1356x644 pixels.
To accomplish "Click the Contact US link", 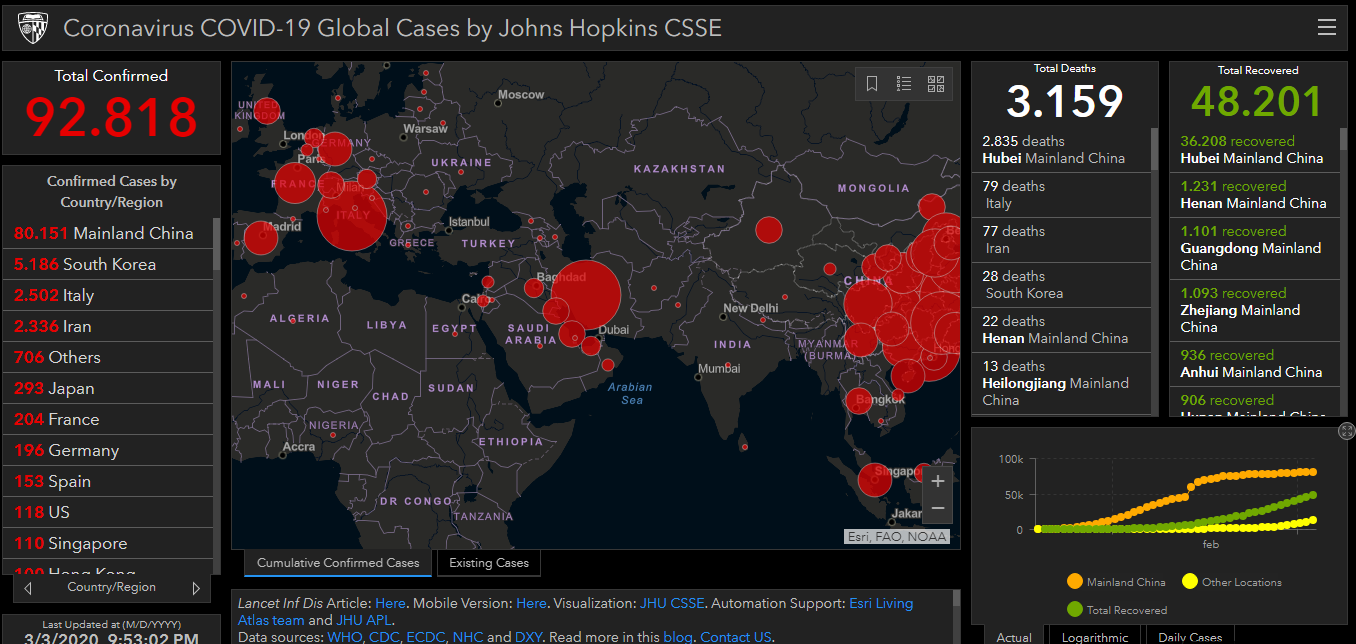I will (x=736, y=637).
